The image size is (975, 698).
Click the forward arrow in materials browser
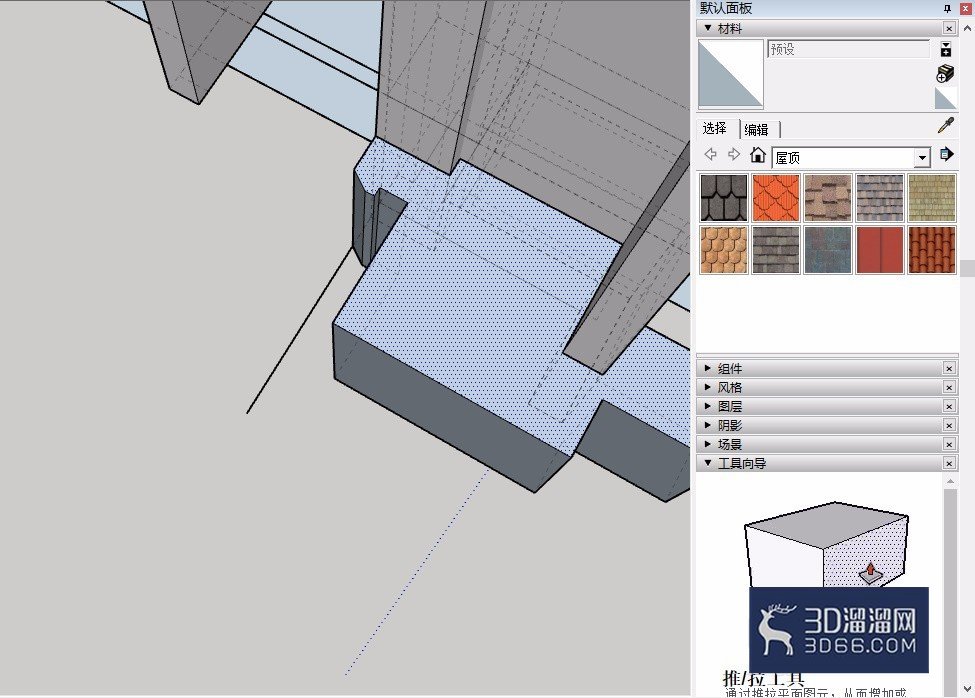click(x=734, y=154)
